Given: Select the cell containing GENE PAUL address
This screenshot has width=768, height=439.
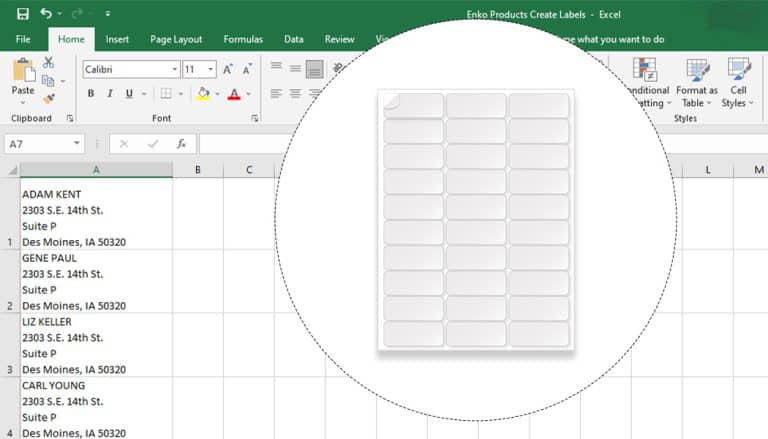Looking at the screenshot, I should 96,281.
